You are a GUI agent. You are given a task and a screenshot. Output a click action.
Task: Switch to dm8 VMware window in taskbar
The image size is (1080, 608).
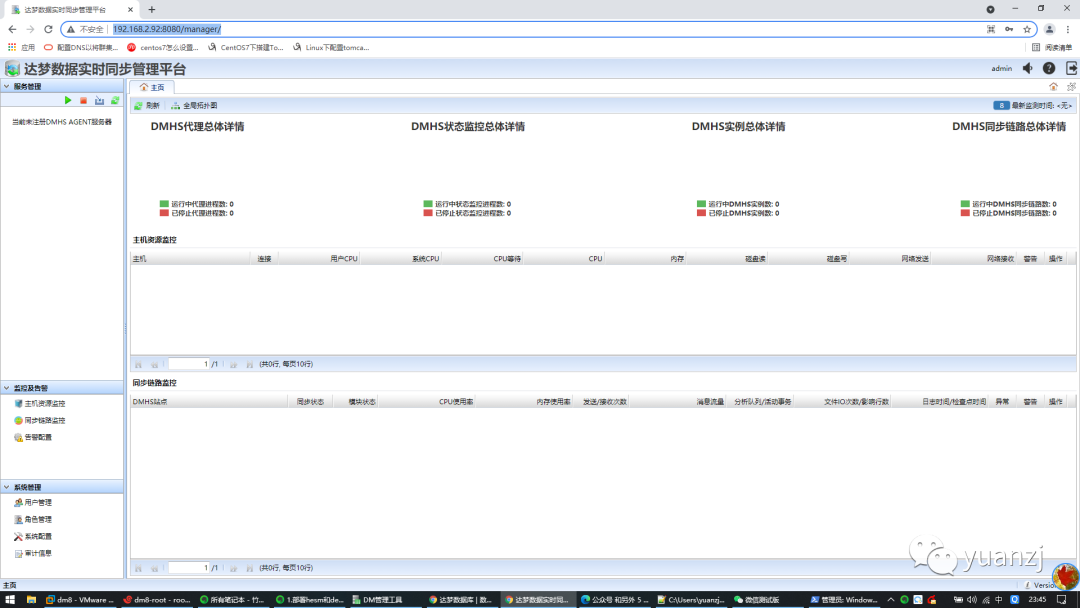[x=80, y=600]
